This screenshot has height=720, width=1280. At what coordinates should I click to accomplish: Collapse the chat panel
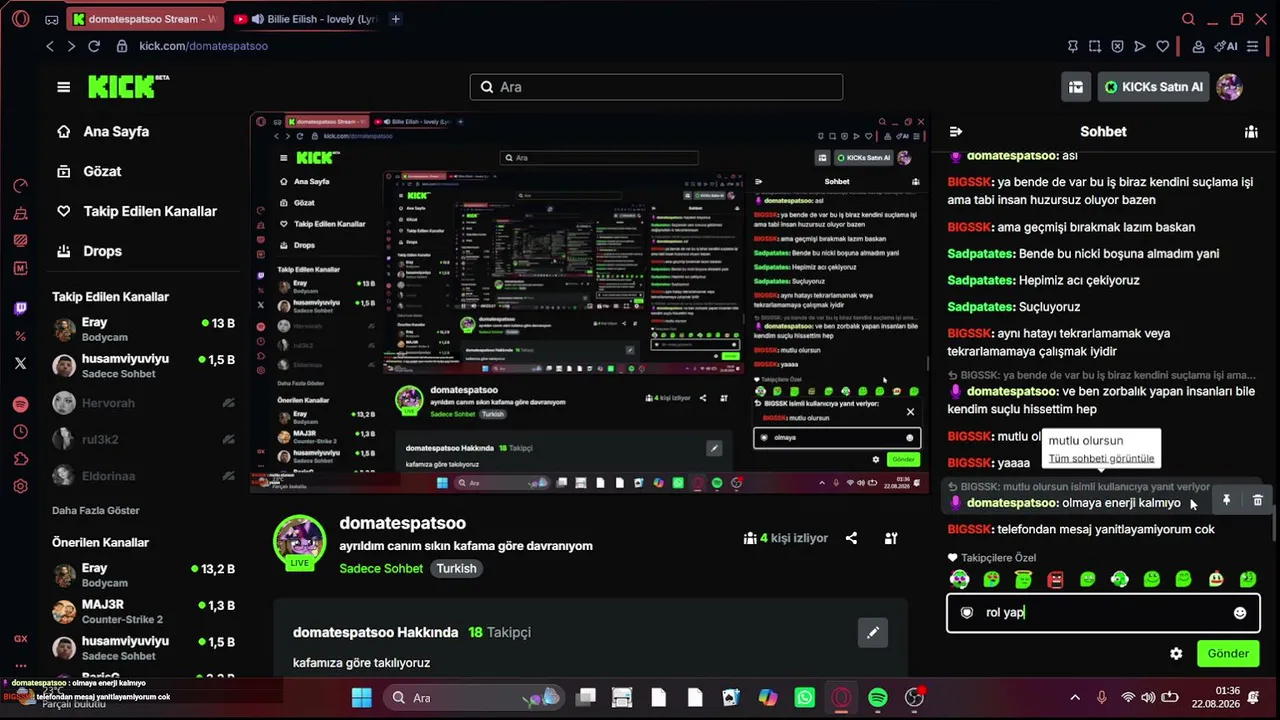(955, 131)
